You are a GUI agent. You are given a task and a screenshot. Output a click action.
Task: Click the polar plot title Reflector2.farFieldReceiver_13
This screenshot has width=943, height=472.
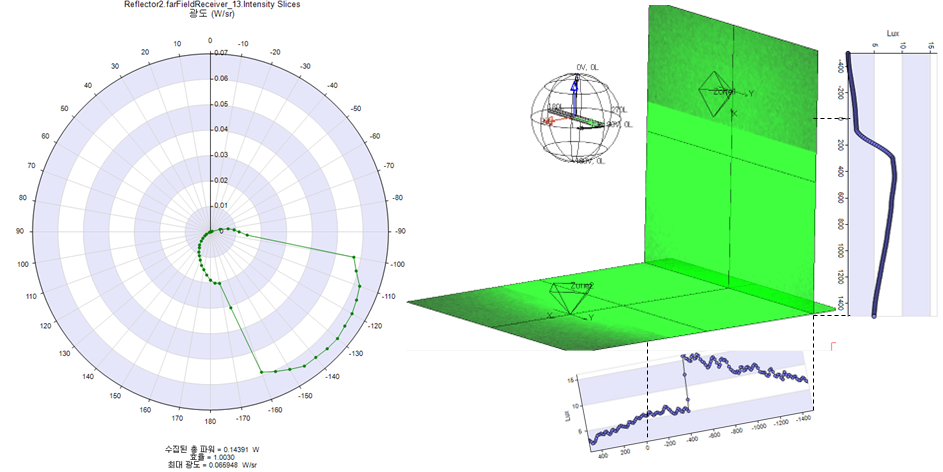click(x=209, y=5)
